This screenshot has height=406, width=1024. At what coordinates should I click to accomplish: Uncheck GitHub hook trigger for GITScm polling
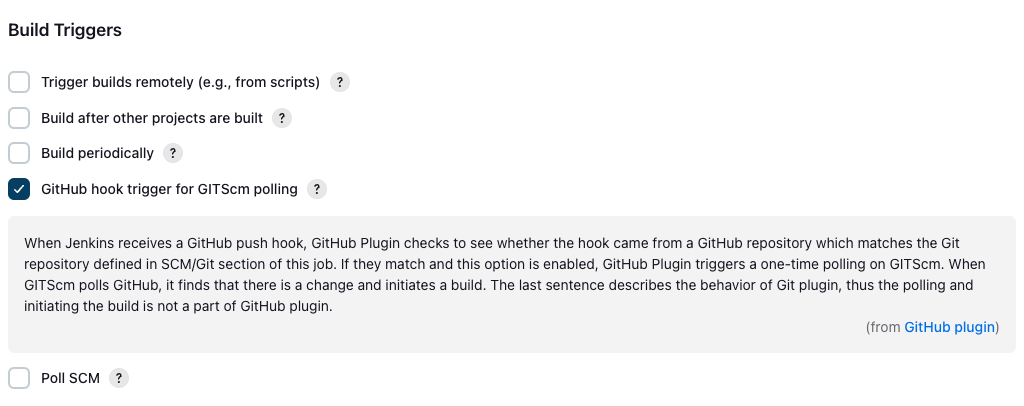[19, 189]
